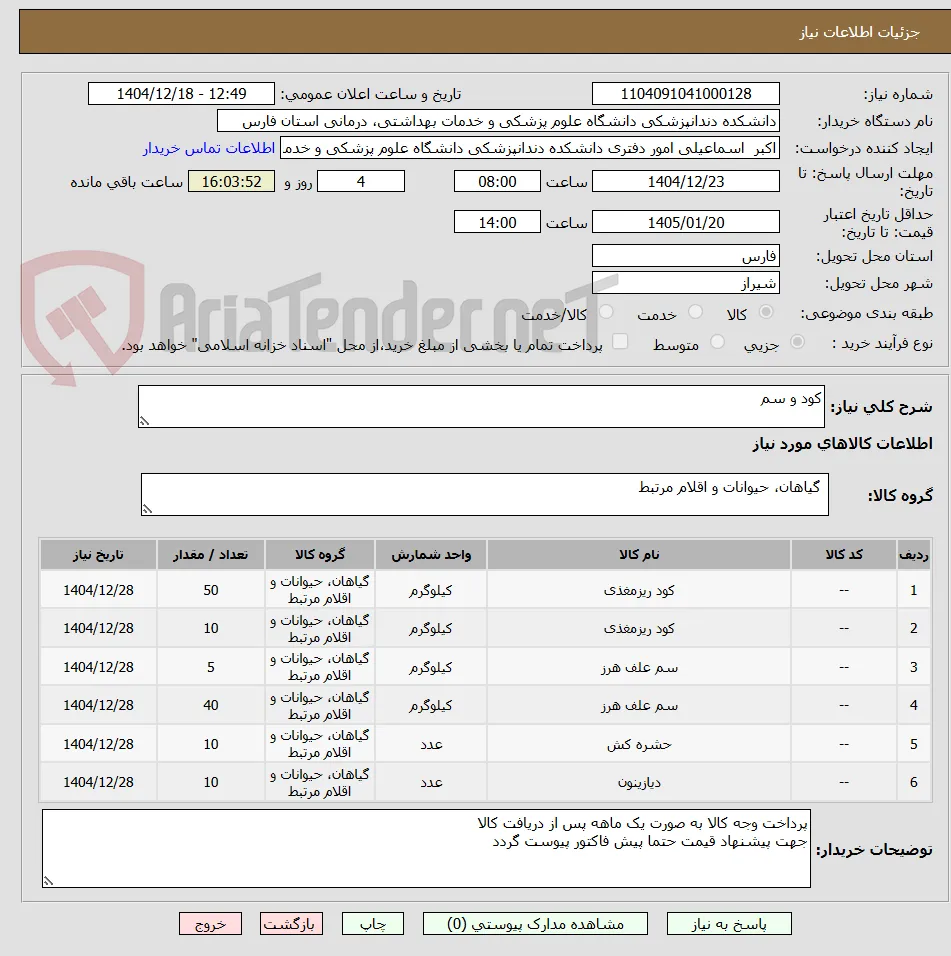Click the پاسخ به نیاز button
This screenshot has height=956, width=951.
(x=729, y=924)
